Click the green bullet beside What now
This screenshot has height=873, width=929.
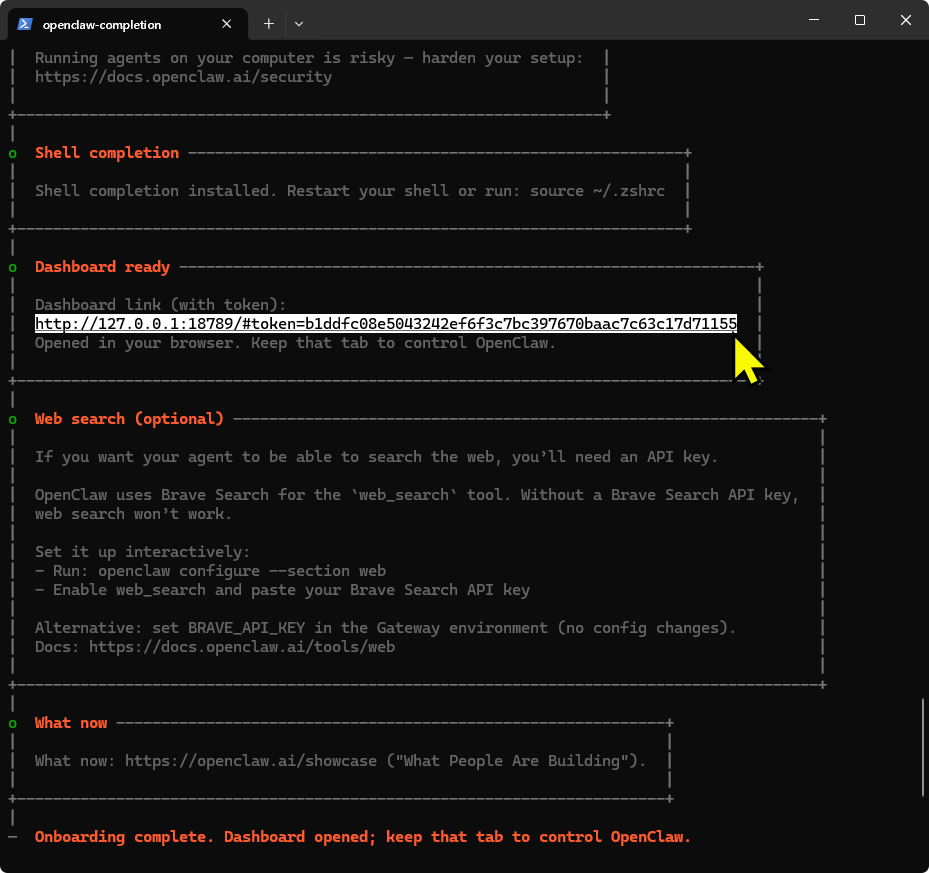(x=12, y=723)
